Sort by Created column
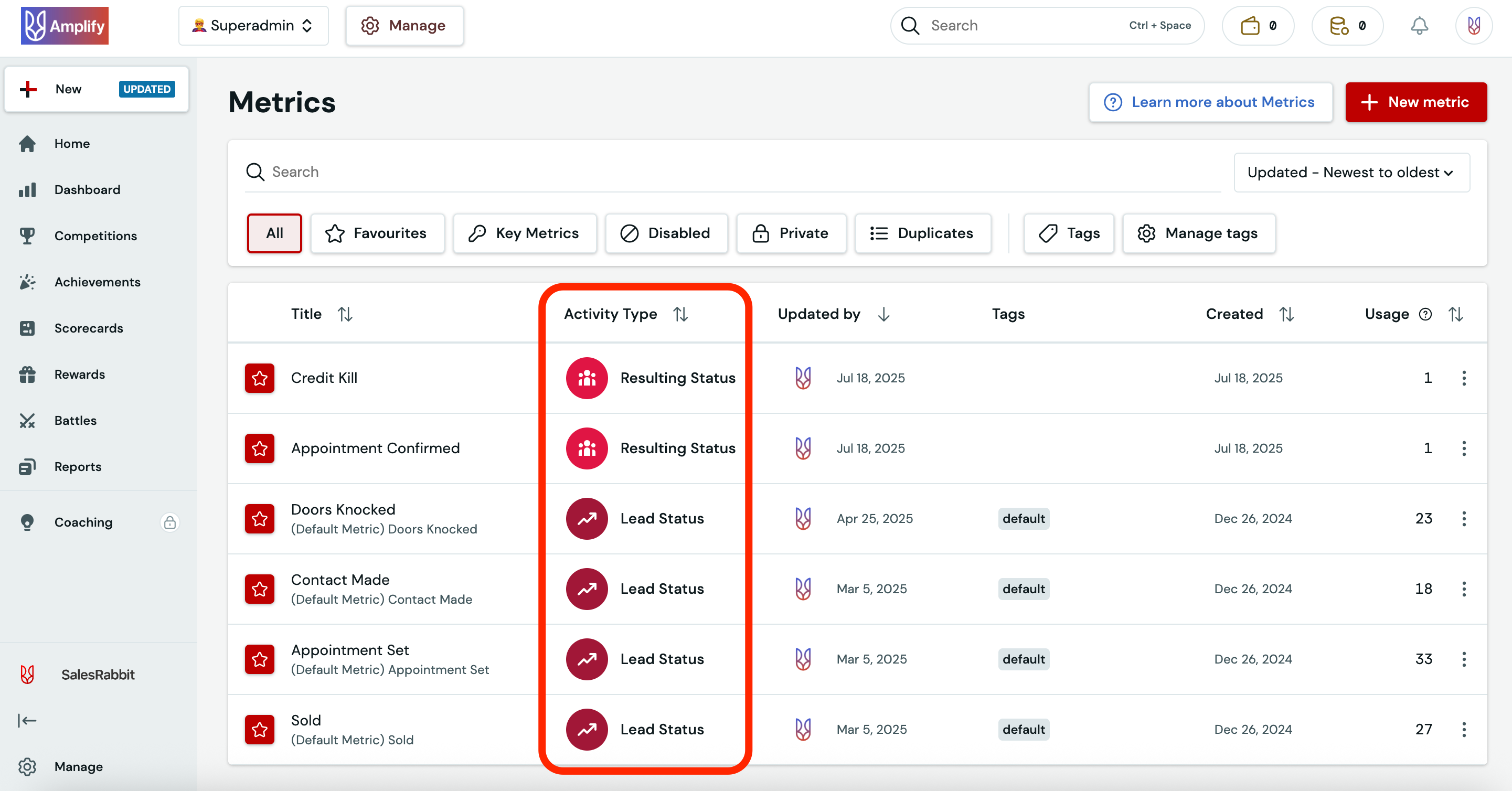1512x791 pixels. 1286,315
